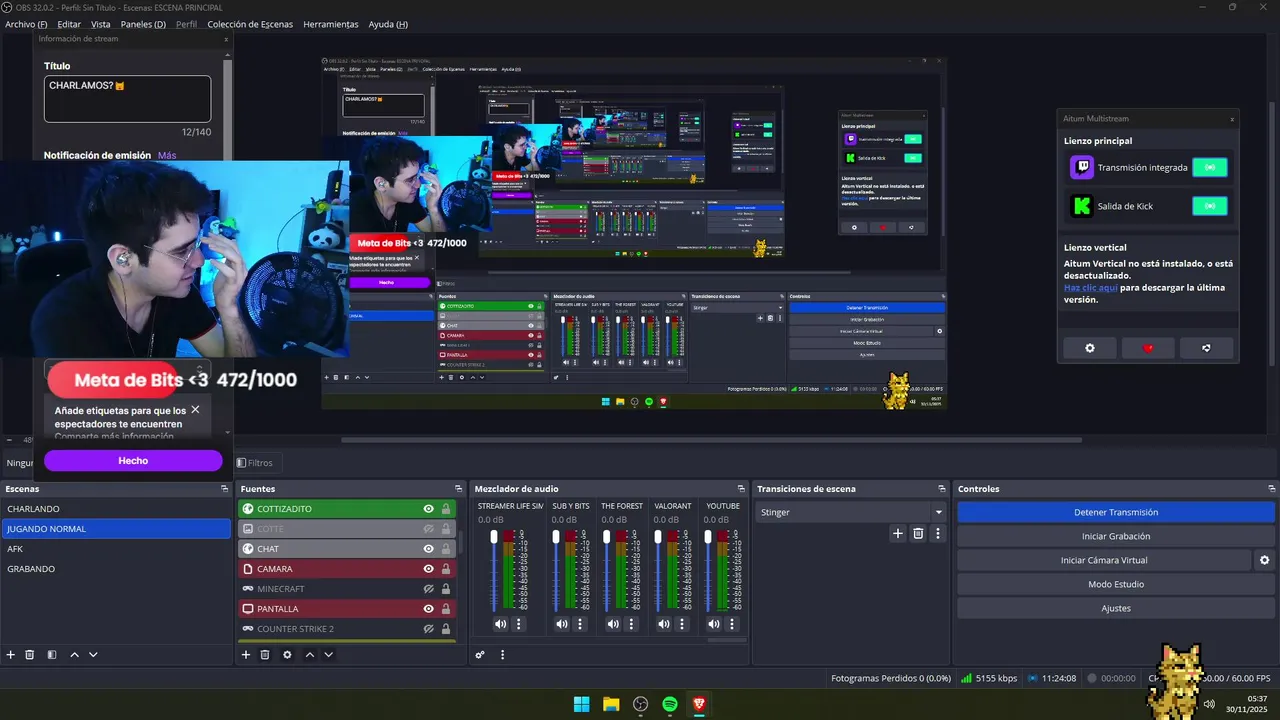The width and height of the screenshot is (1280, 720).
Task: Move selected source down in Fuentes
Action: click(328, 655)
